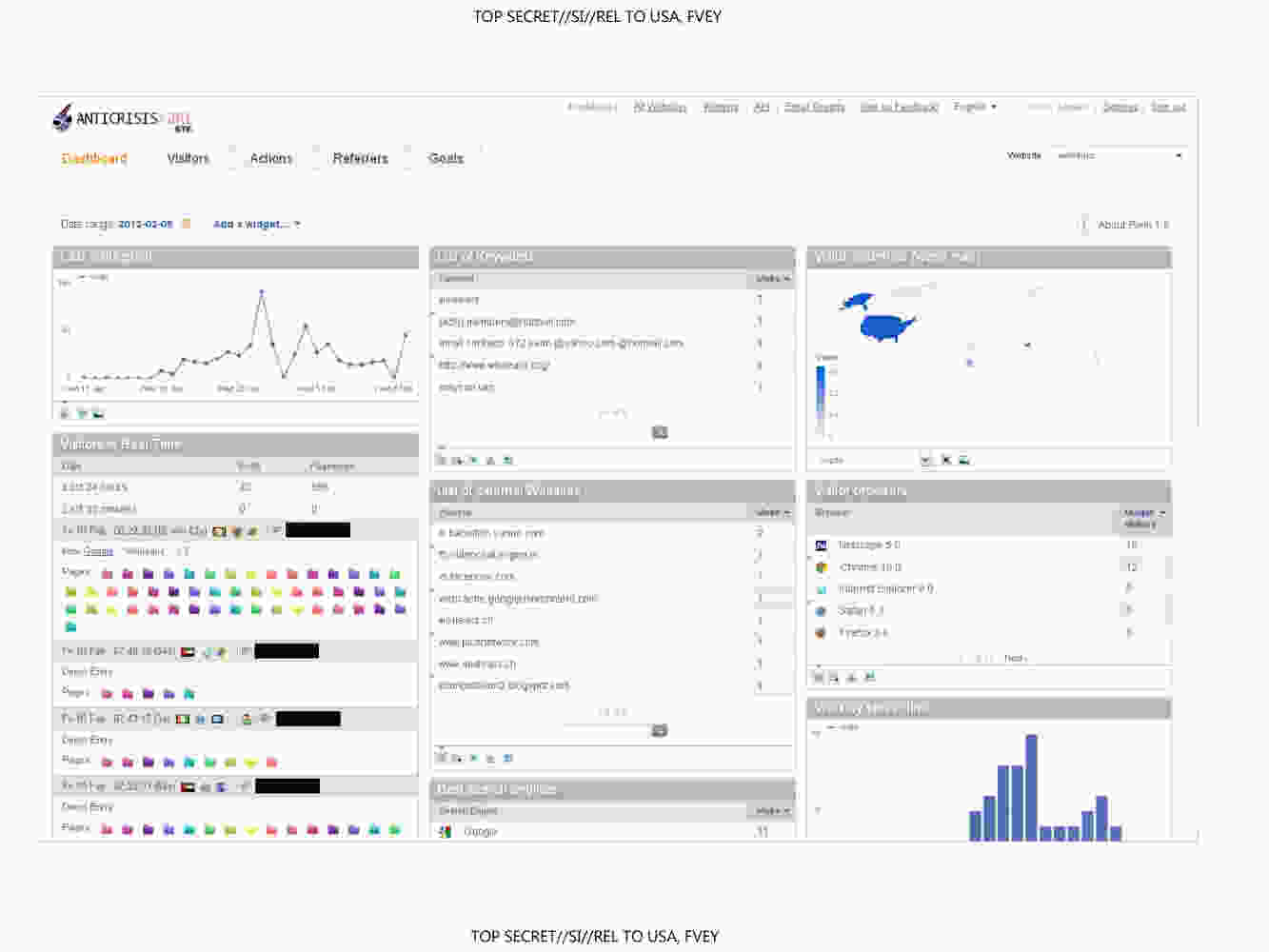Click the Sign out link

1168,107
